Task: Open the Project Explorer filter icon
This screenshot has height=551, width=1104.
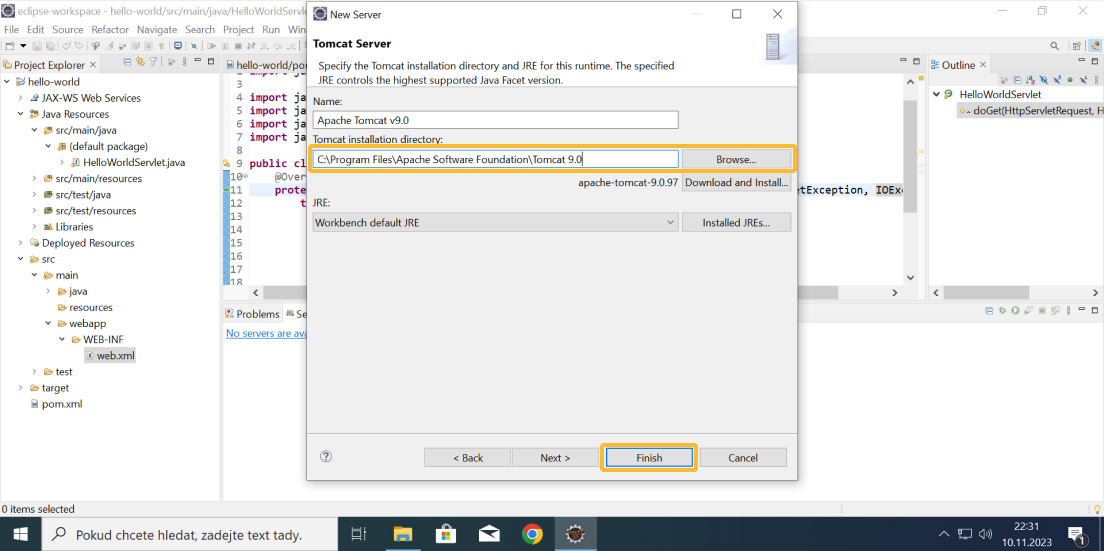Action: 153,62
